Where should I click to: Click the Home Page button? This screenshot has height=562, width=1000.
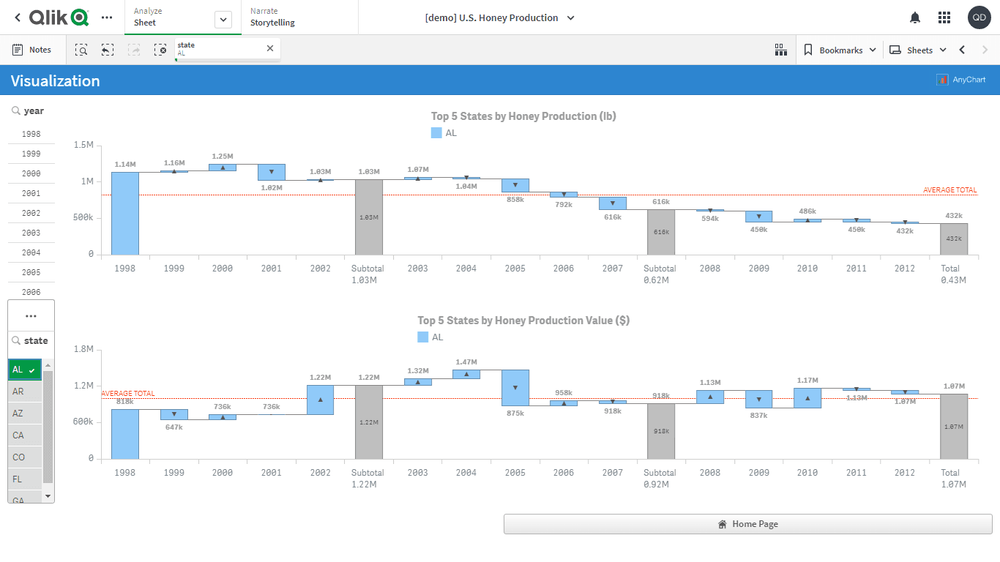point(747,524)
